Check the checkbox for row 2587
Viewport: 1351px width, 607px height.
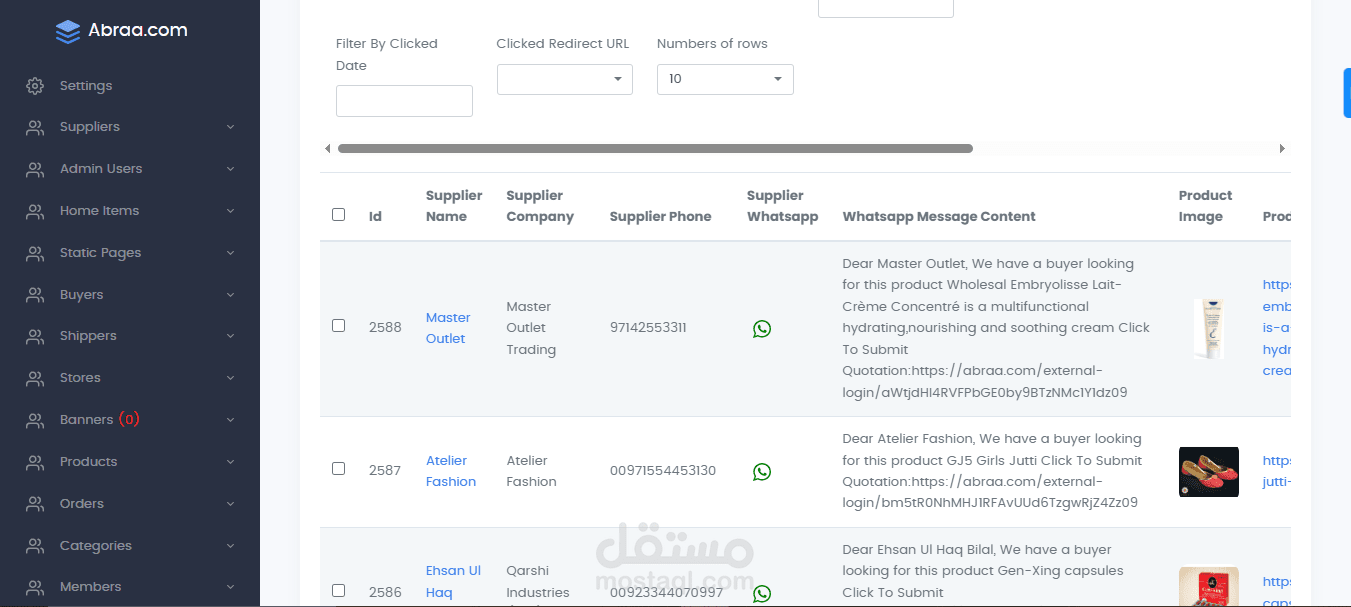pyautogui.click(x=338, y=469)
